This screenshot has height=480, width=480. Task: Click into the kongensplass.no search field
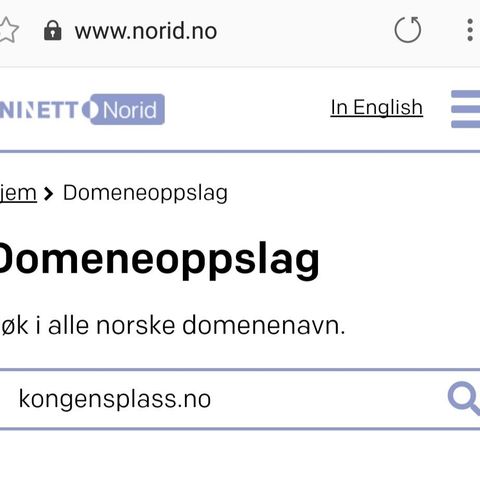pyautogui.click(x=223, y=399)
